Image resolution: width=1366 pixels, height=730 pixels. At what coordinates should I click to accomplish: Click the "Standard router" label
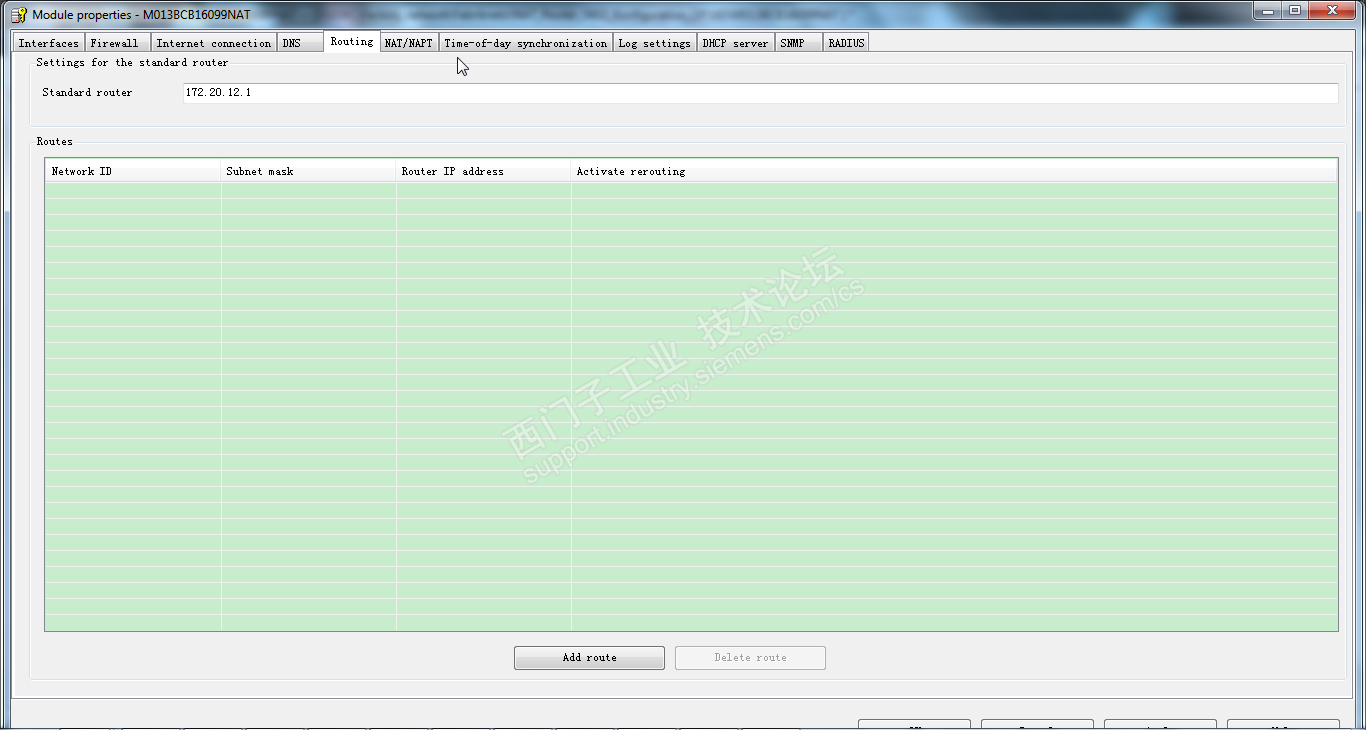pos(87,93)
